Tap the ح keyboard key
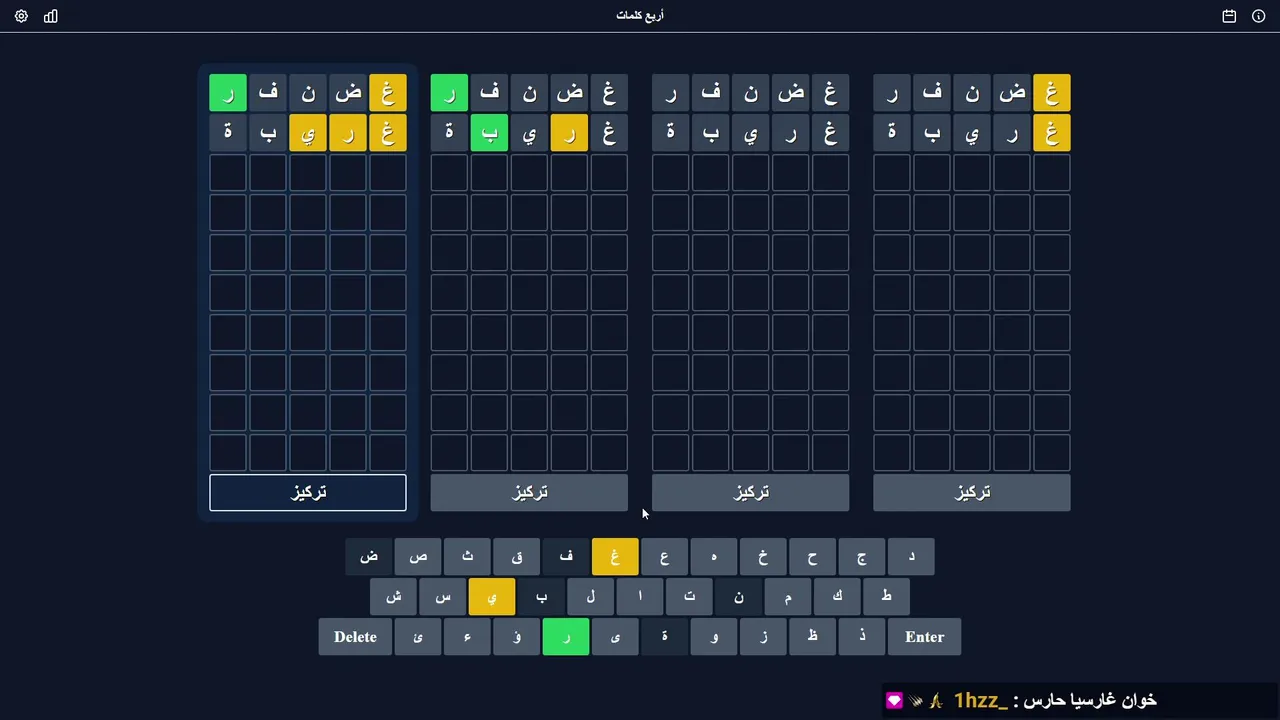This screenshot has width=1280, height=720. click(x=813, y=557)
